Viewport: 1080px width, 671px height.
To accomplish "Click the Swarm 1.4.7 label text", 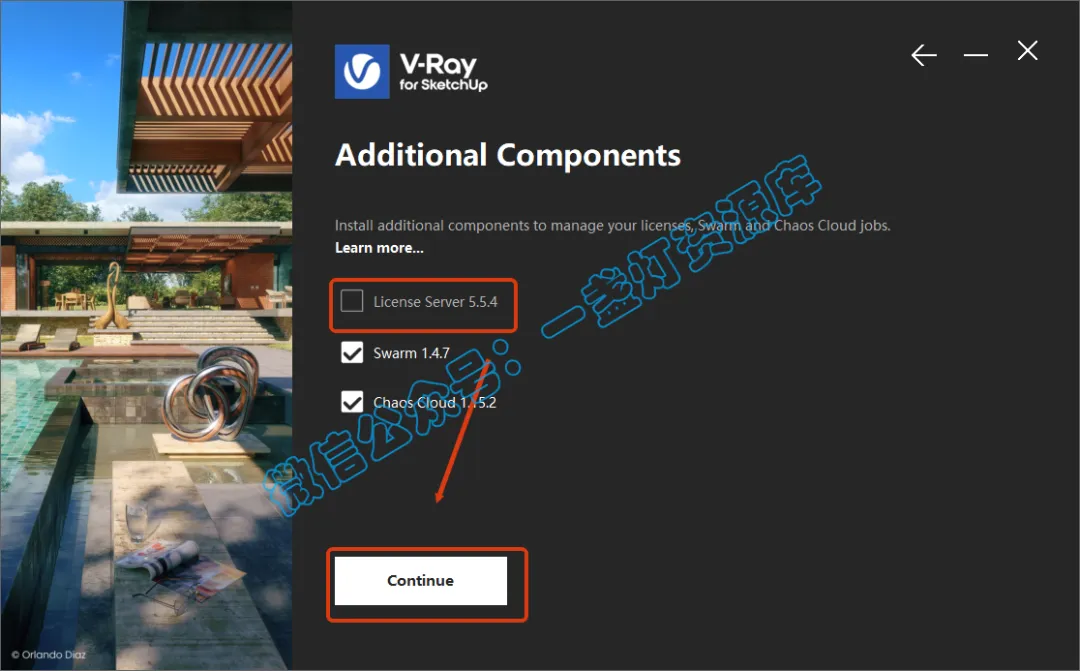I will (411, 353).
